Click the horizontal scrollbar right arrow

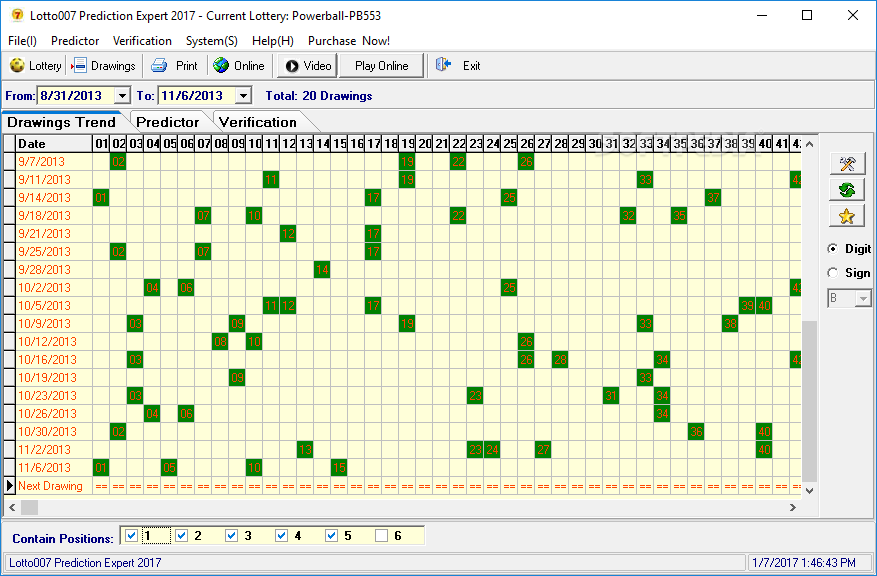793,507
